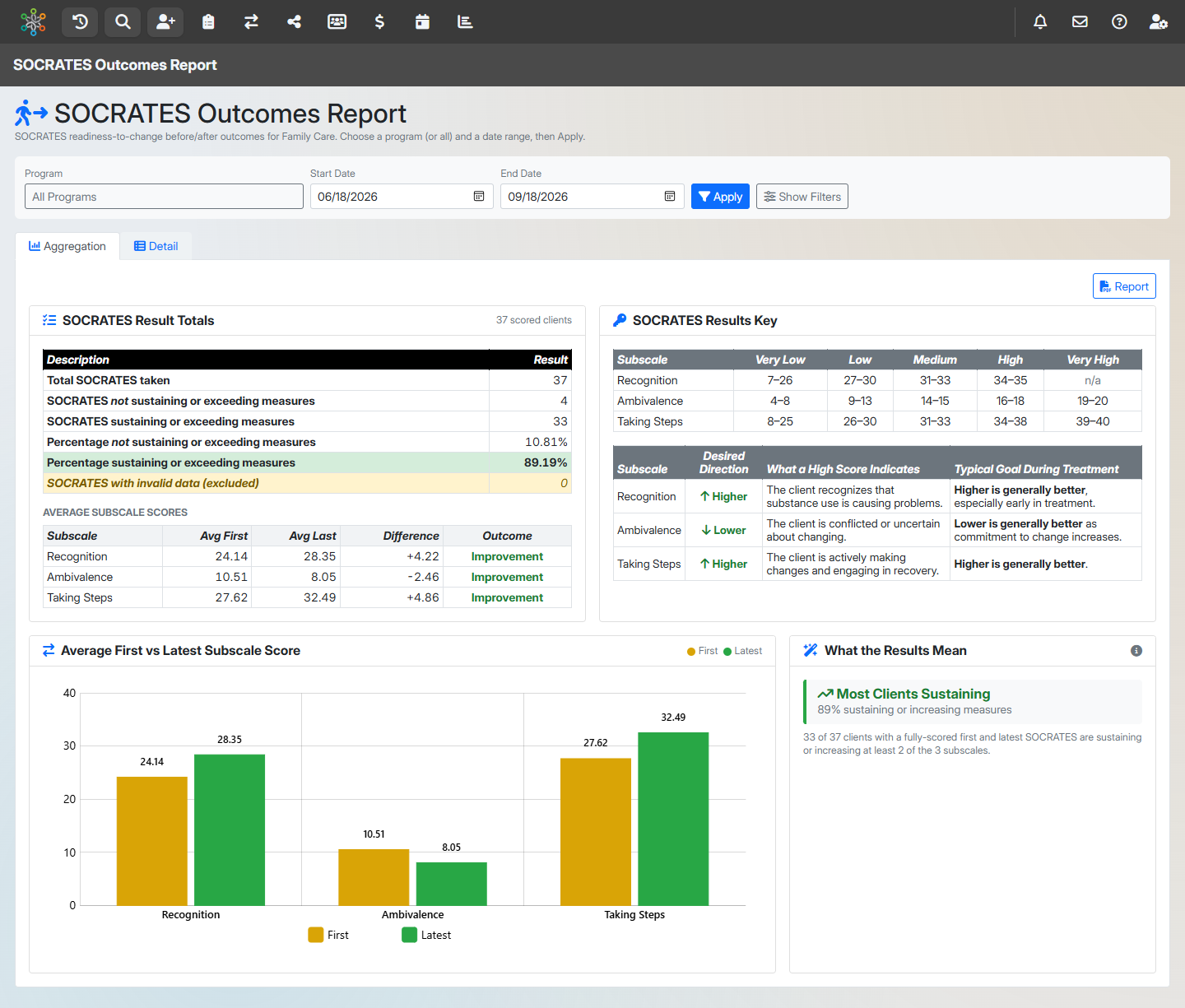Image resolution: width=1185 pixels, height=1008 pixels.
Task: Click the Taking Steps First bar 27.62
Action: (596, 832)
